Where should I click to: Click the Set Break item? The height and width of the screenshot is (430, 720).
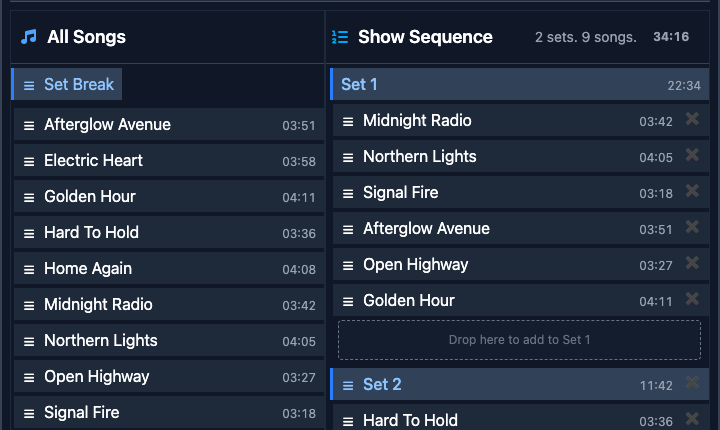[78, 85]
